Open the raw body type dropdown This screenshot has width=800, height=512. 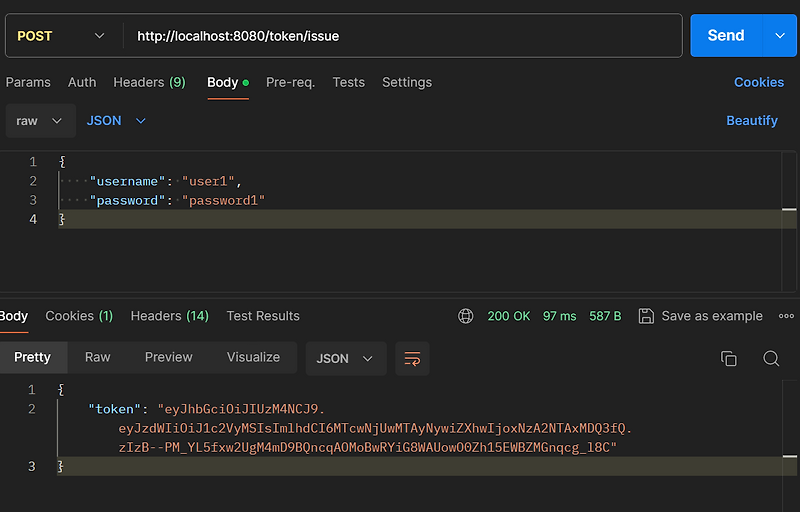click(40, 121)
